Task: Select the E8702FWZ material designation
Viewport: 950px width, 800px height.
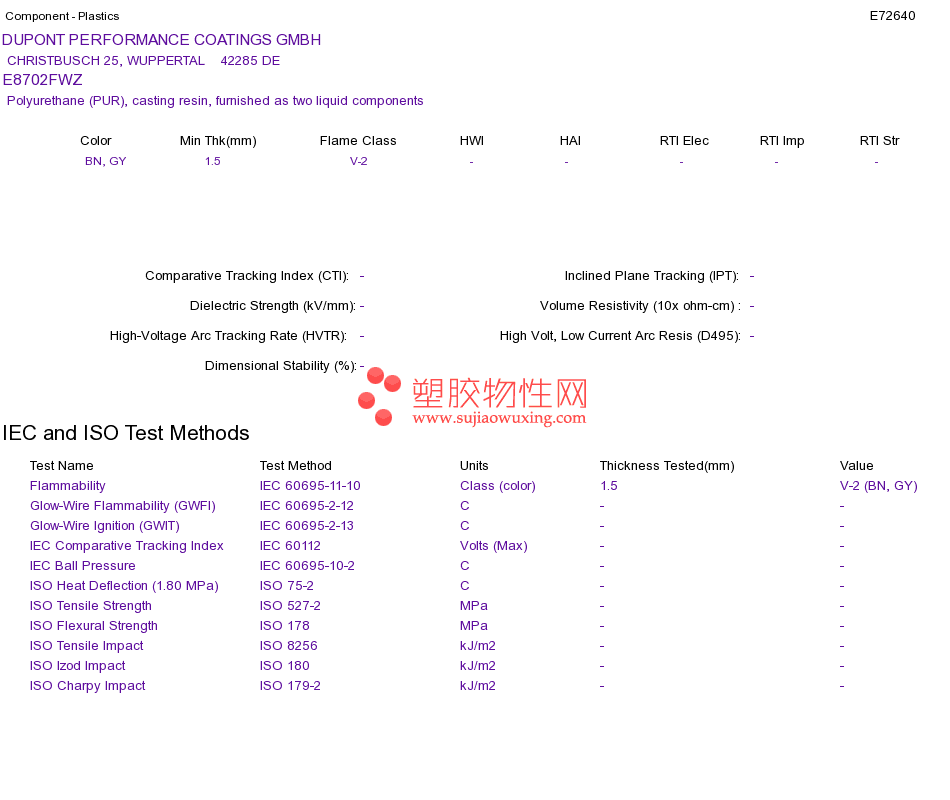Action: click(x=42, y=80)
